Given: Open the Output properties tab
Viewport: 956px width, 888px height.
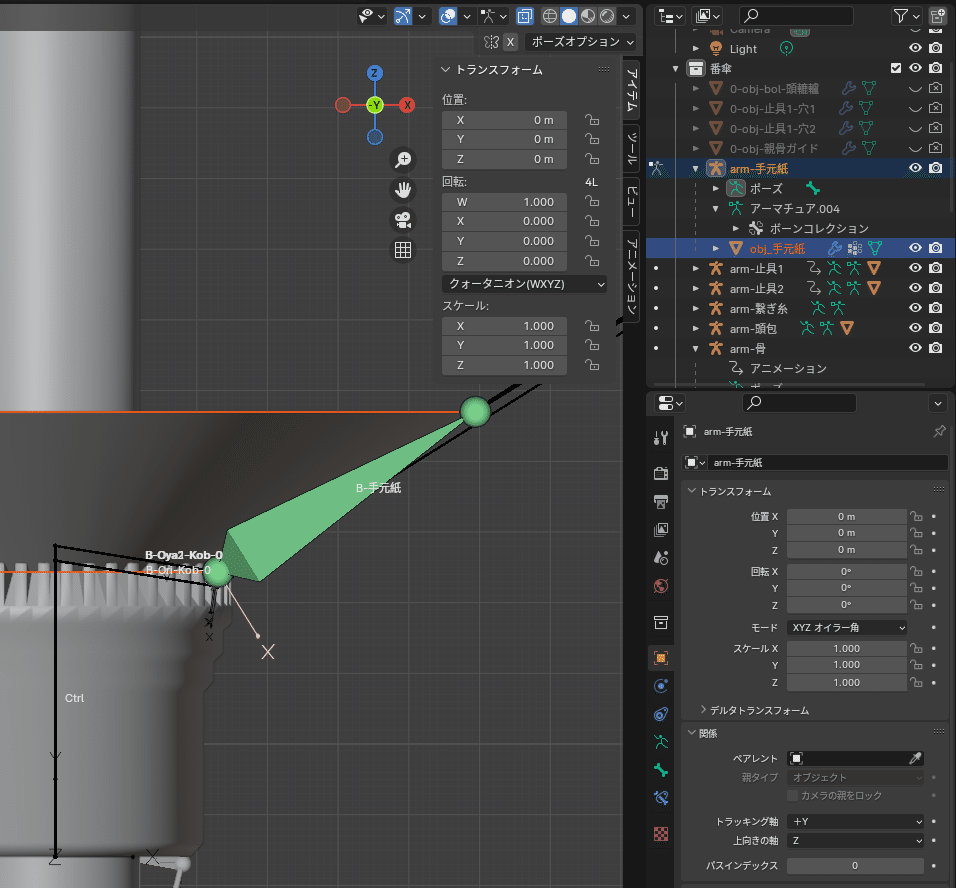Looking at the screenshot, I should pyautogui.click(x=661, y=501).
